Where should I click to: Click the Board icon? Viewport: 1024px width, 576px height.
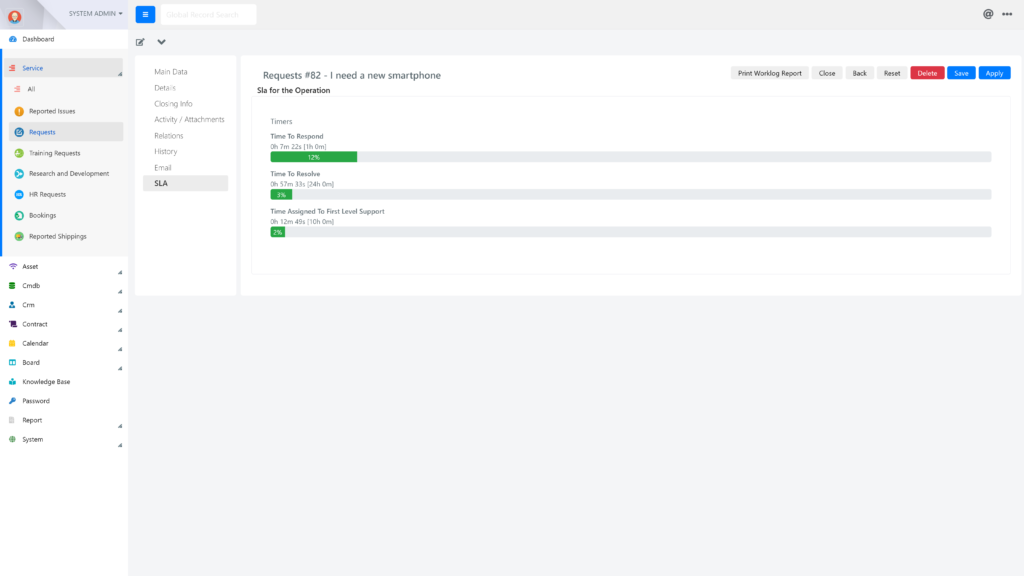[x=12, y=362]
